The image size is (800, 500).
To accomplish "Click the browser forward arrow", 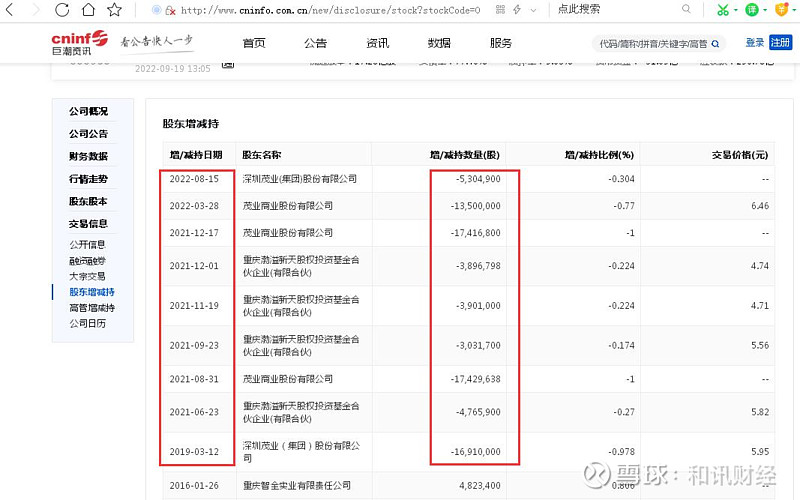I will (x=35, y=9).
